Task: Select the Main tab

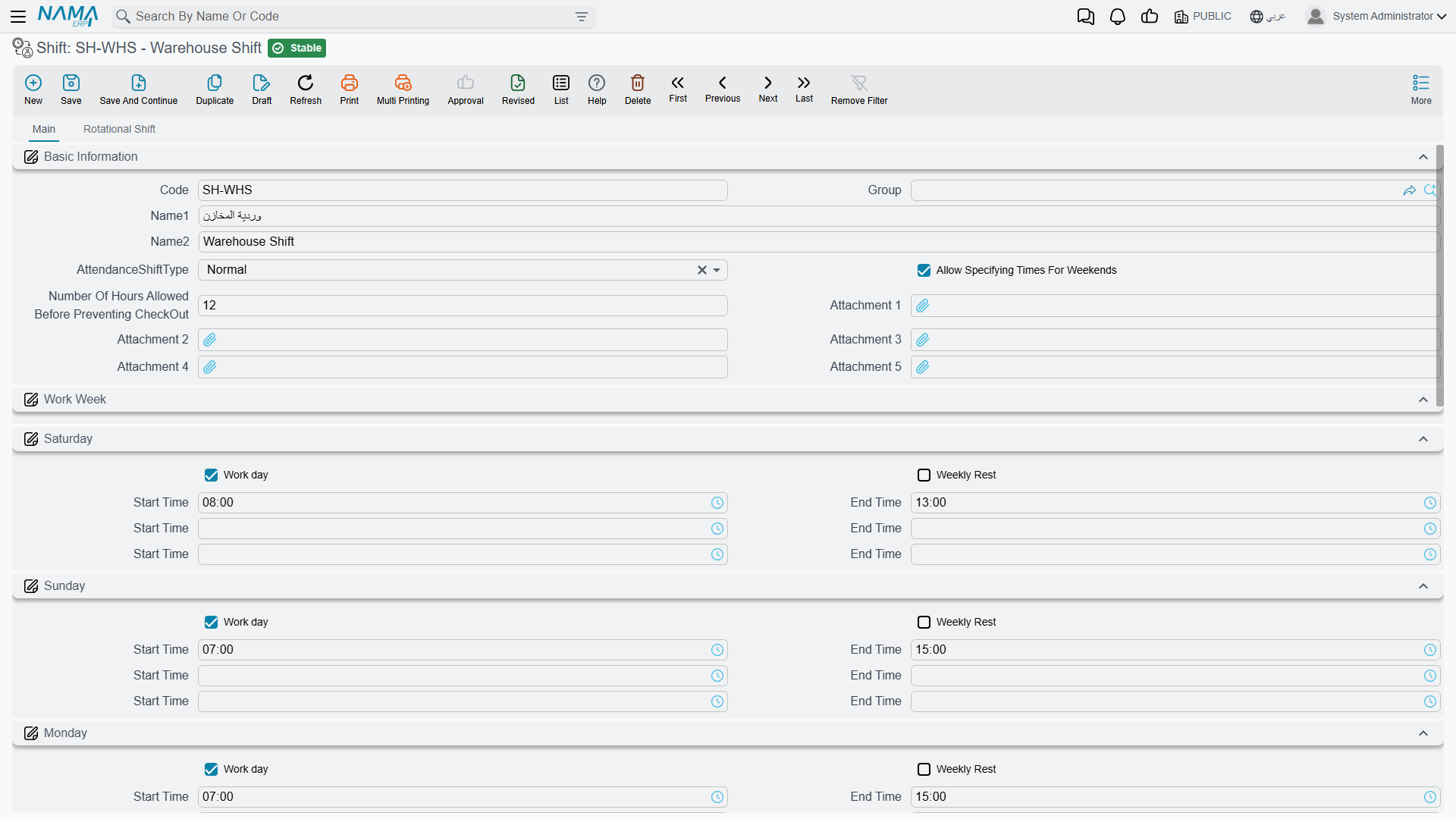Action: (44, 129)
